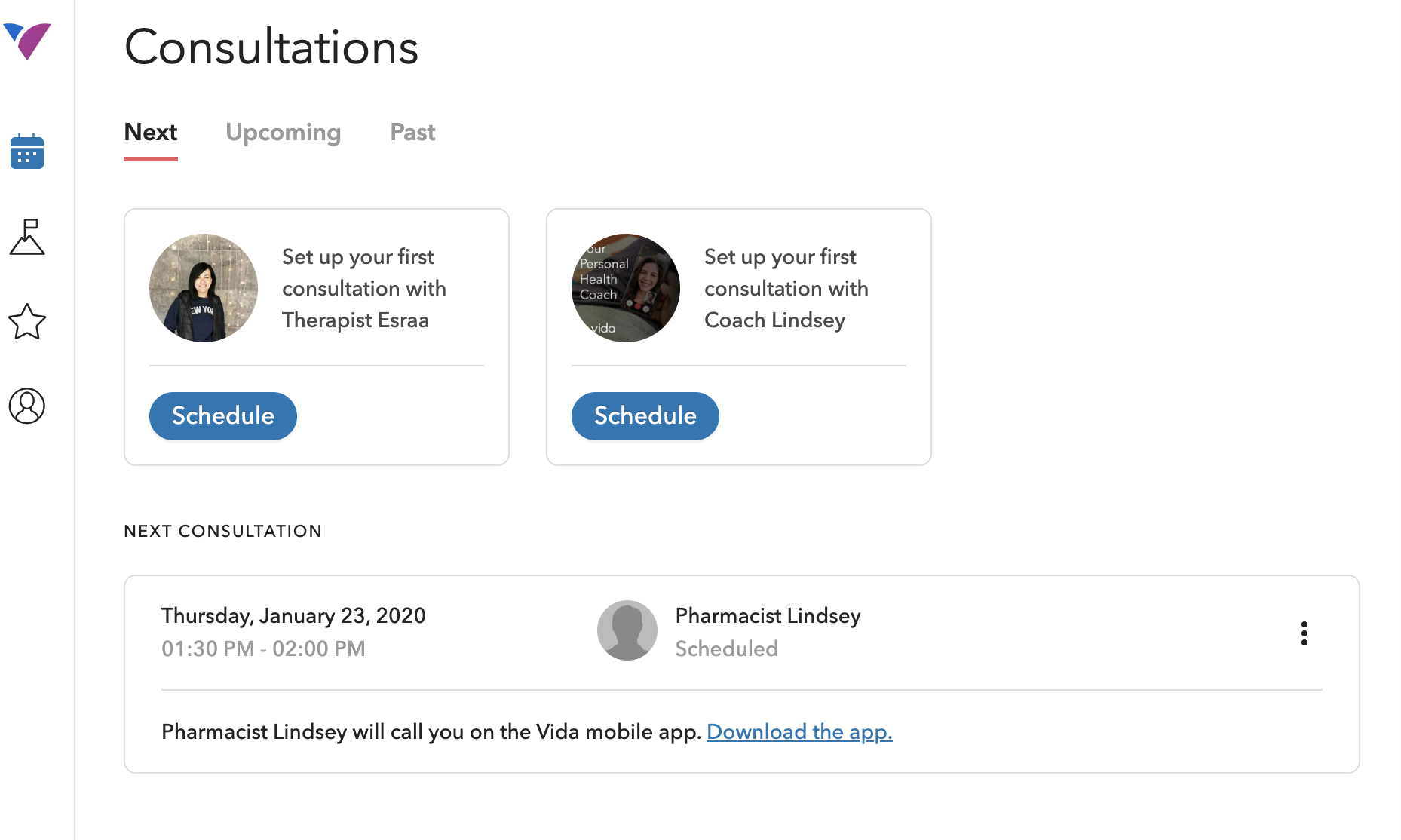Open three-dot menu for Pharmacist Lindsey consultation

click(1304, 633)
